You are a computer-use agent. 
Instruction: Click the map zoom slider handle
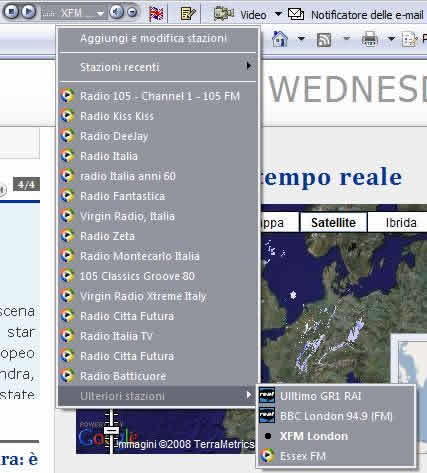(111, 430)
